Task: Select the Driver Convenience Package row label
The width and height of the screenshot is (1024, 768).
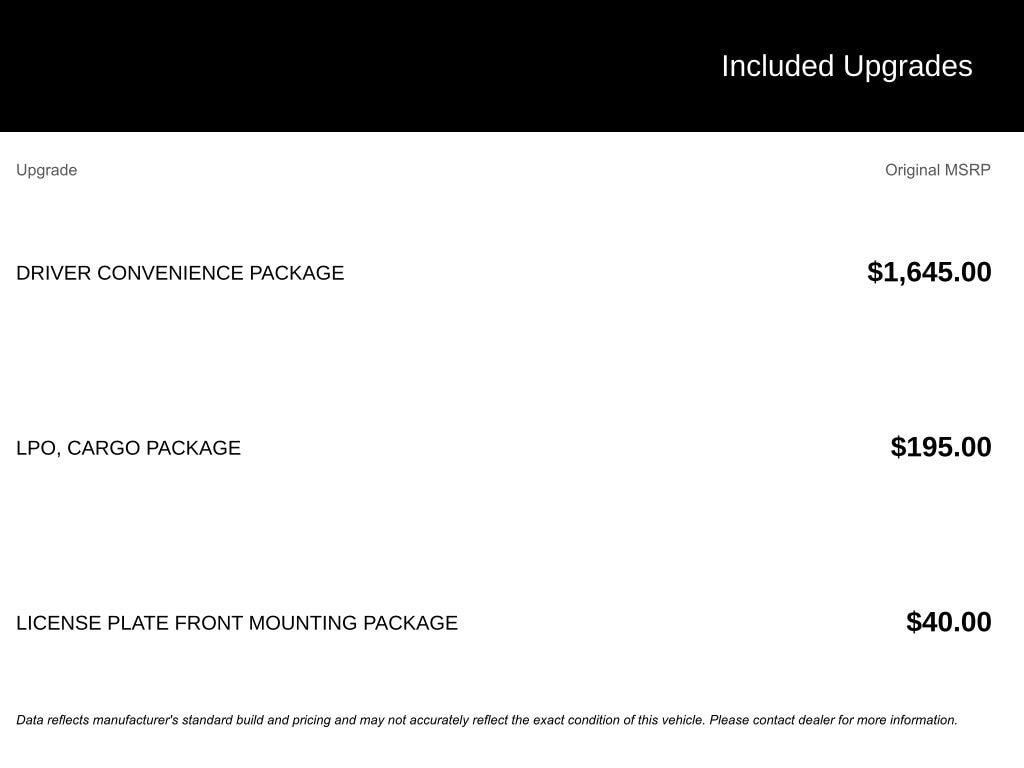Action: click(x=180, y=273)
